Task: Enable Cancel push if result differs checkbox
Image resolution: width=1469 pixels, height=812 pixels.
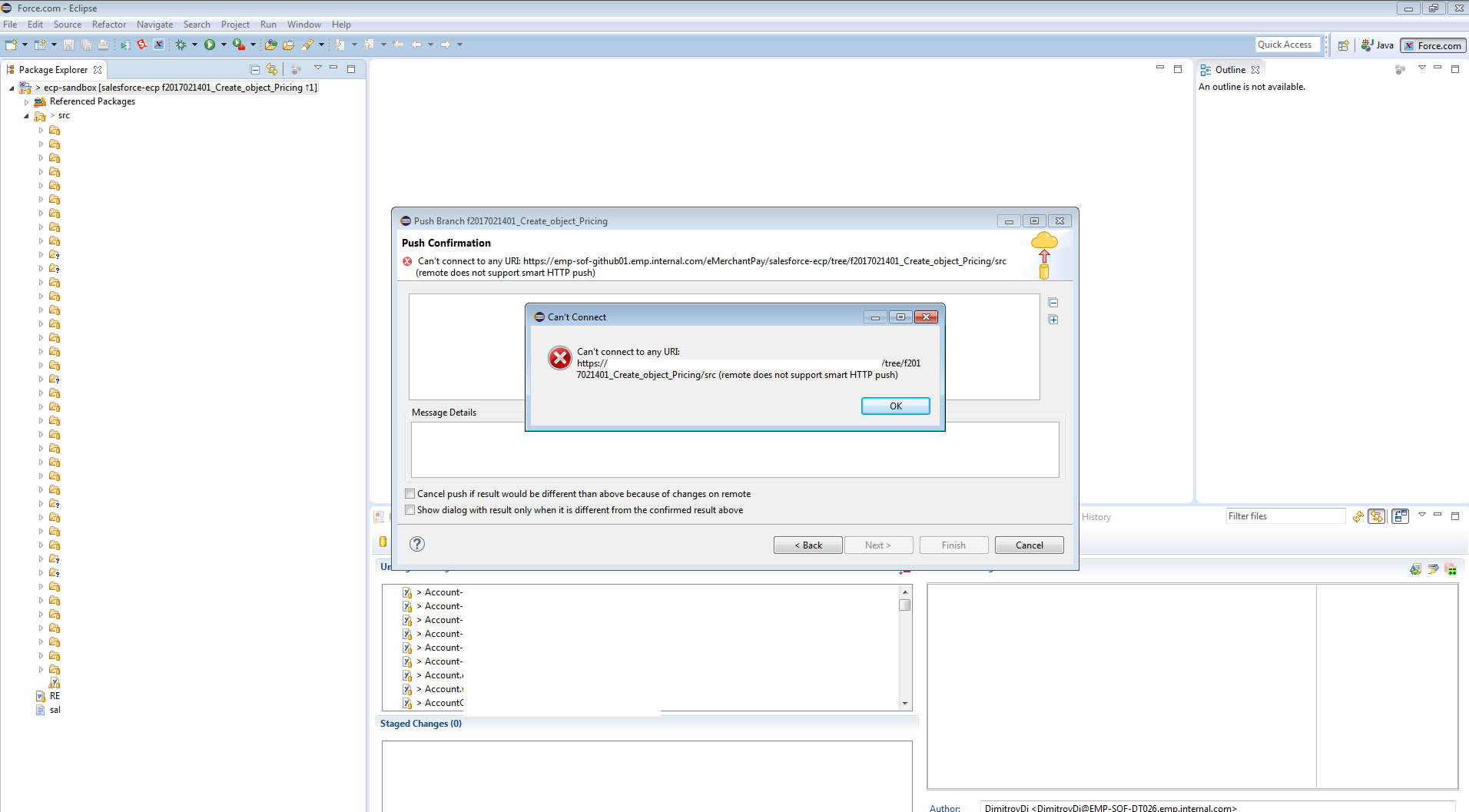Action: [x=410, y=494]
